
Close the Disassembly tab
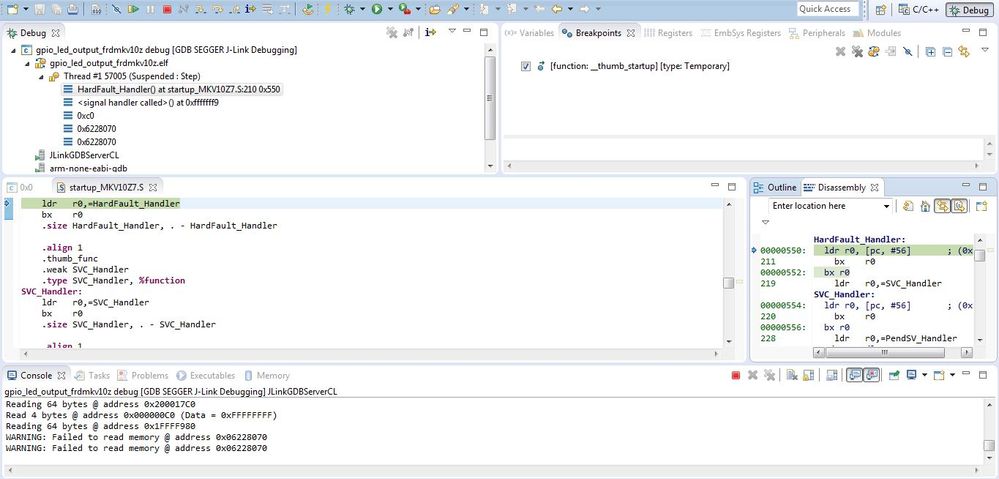click(875, 187)
